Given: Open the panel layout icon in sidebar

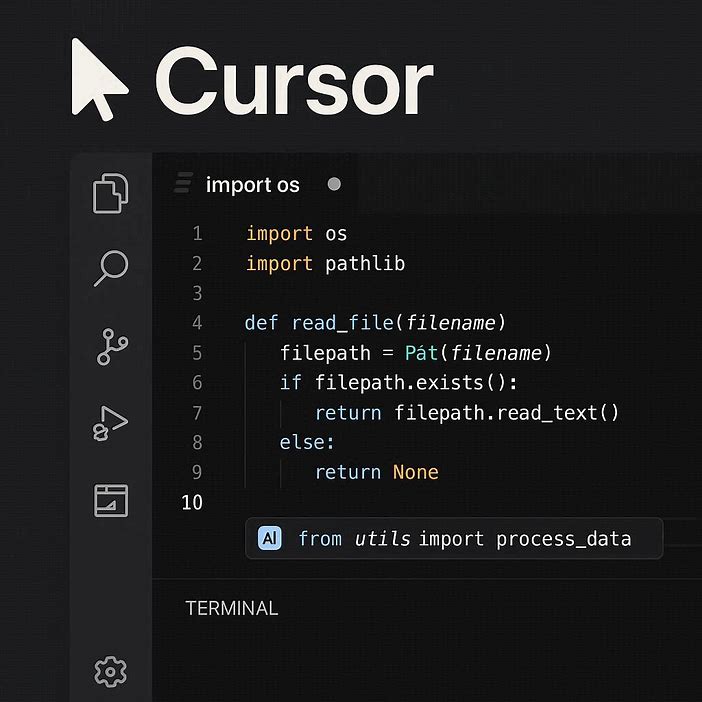Looking at the screenshot, I should click(x=111, y=501).
